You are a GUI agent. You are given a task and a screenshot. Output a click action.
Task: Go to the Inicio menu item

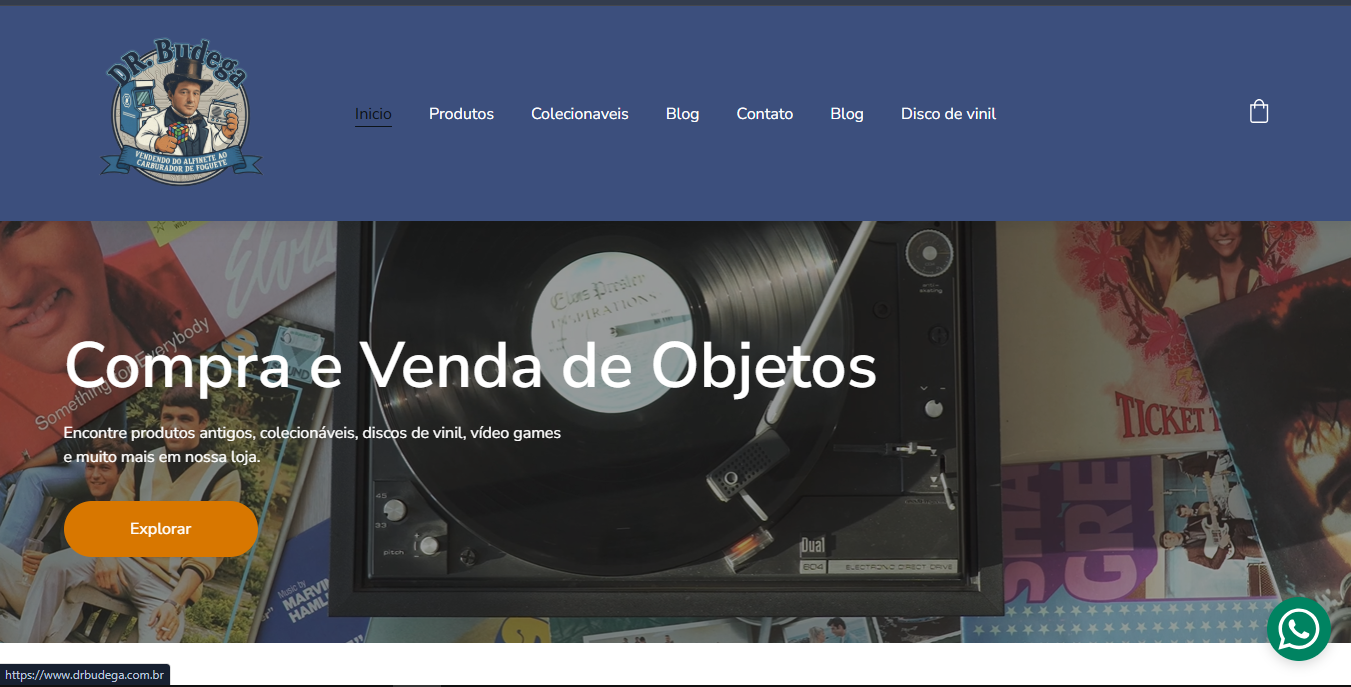point(373,114)
